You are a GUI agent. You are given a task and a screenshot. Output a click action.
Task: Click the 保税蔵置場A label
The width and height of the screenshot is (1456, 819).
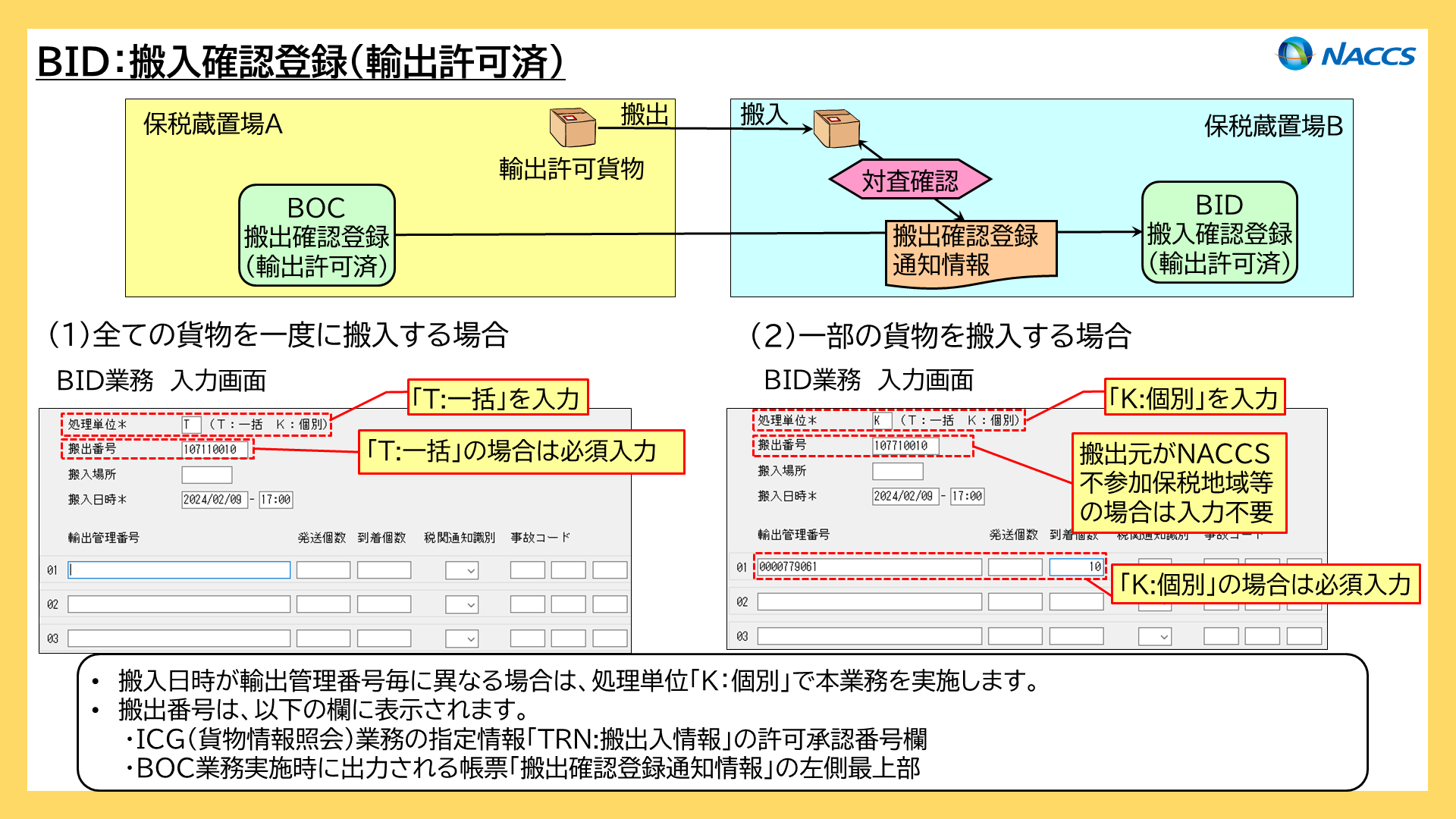pyautogui.click(x=213, y=124)
